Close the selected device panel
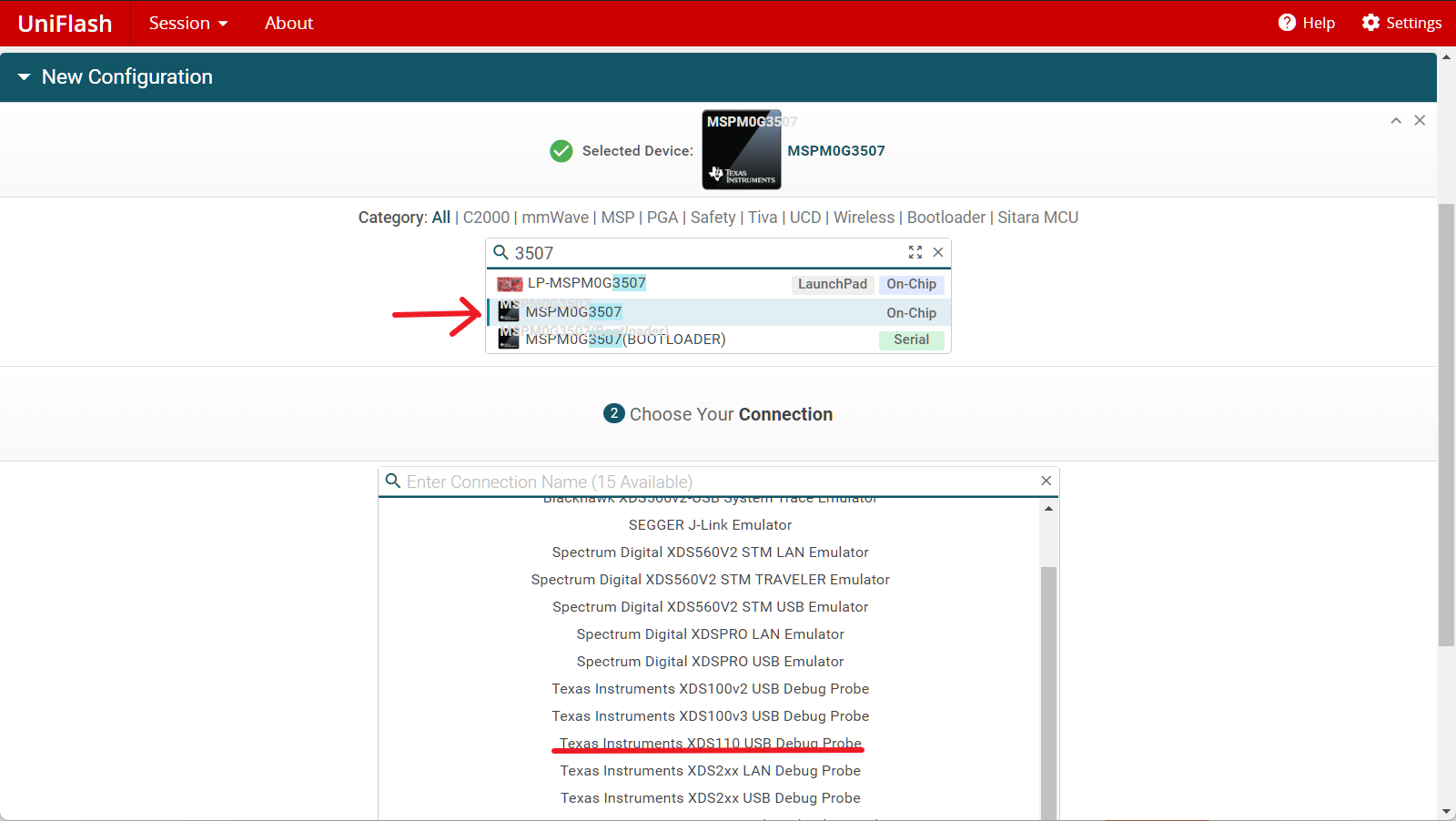The image size is (1456, 821). 1420,121
